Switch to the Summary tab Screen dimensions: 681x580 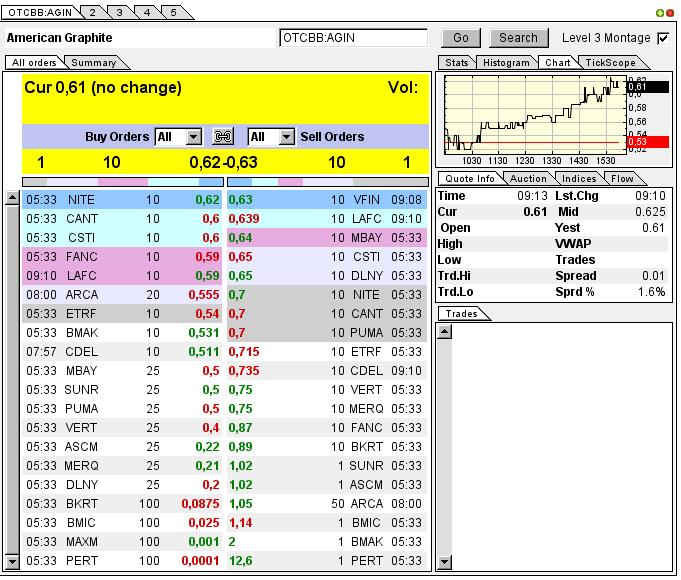tap(93, 63)
